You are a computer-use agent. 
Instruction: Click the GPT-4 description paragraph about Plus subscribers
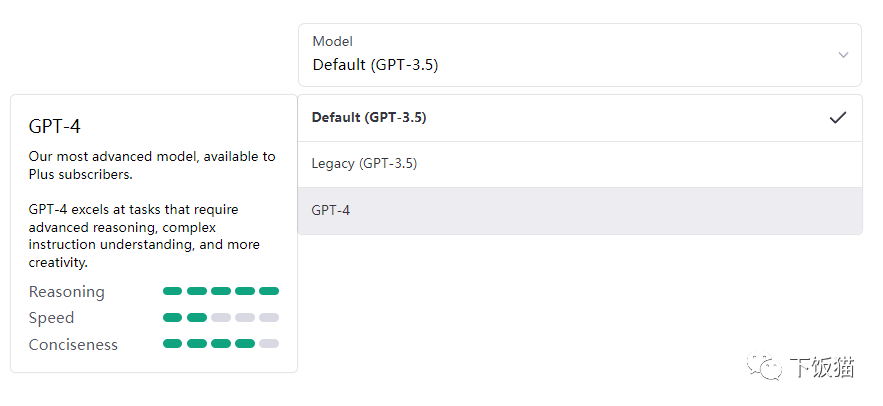coord(152,165)
